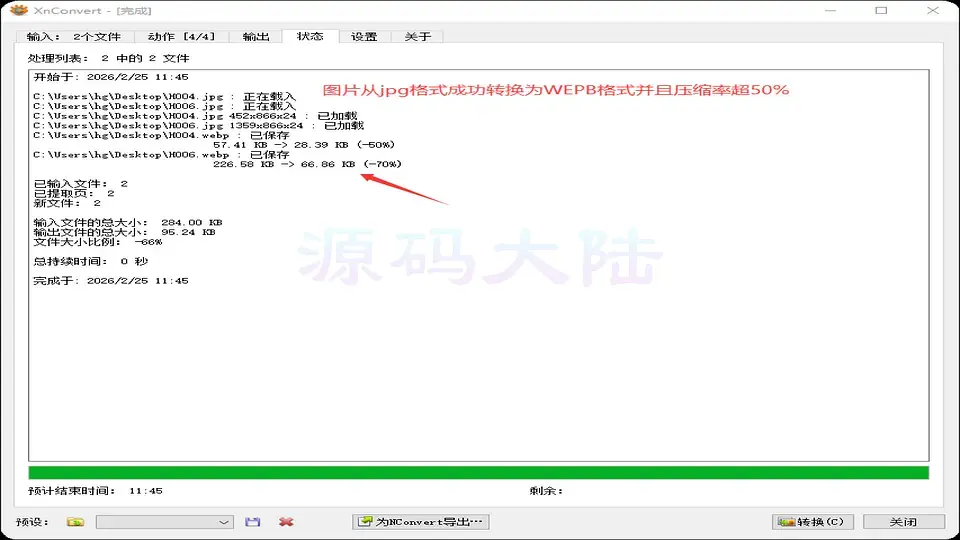Viewport: 960px width, 540px height.
Task: Click the 输出文件的总大小: 95.24 KB line
Action: 124,232
